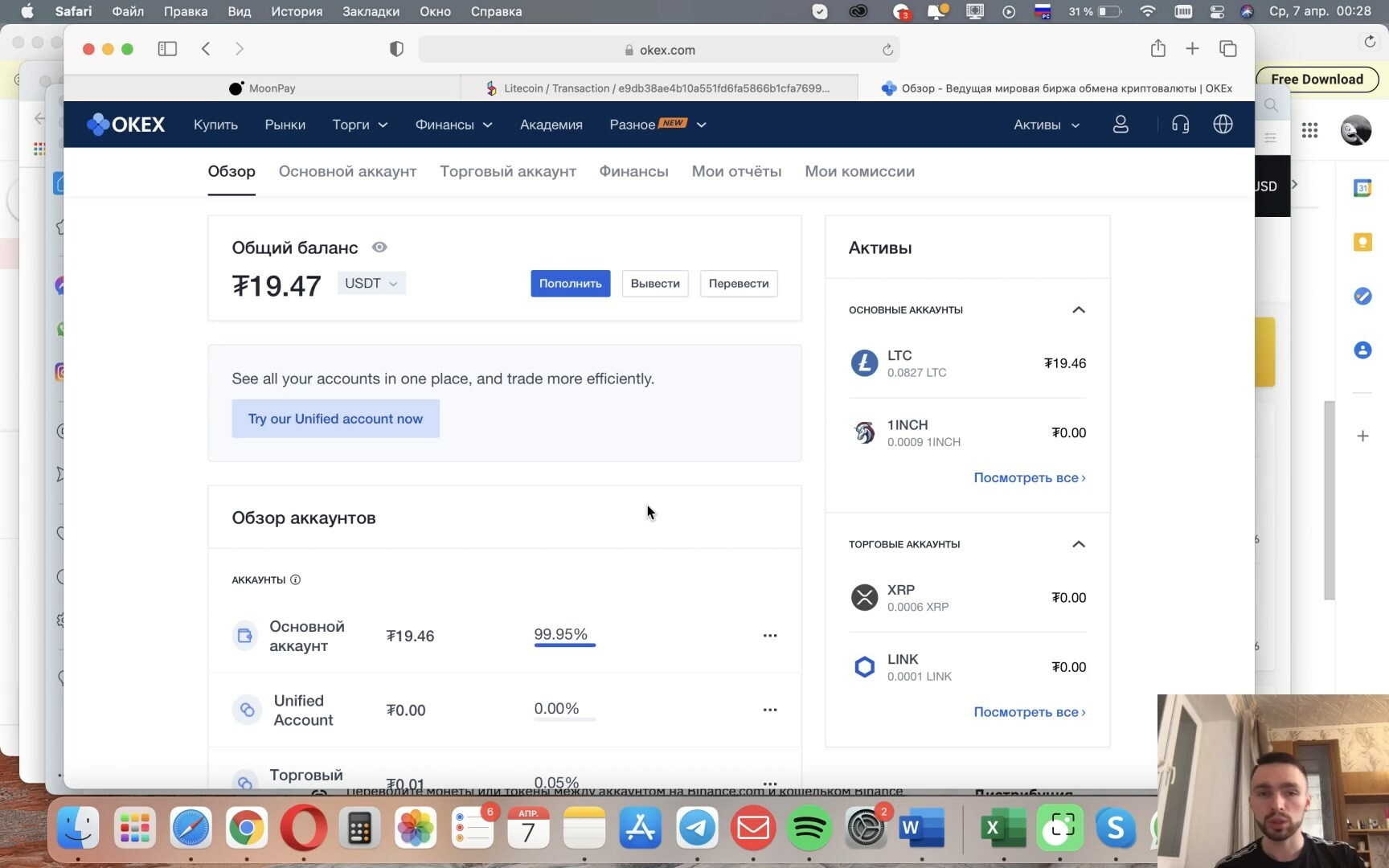The height and width of the screenshot is (868, 1389).
Task: Click the Unified Account icon
Action: (x=247, y=710)
